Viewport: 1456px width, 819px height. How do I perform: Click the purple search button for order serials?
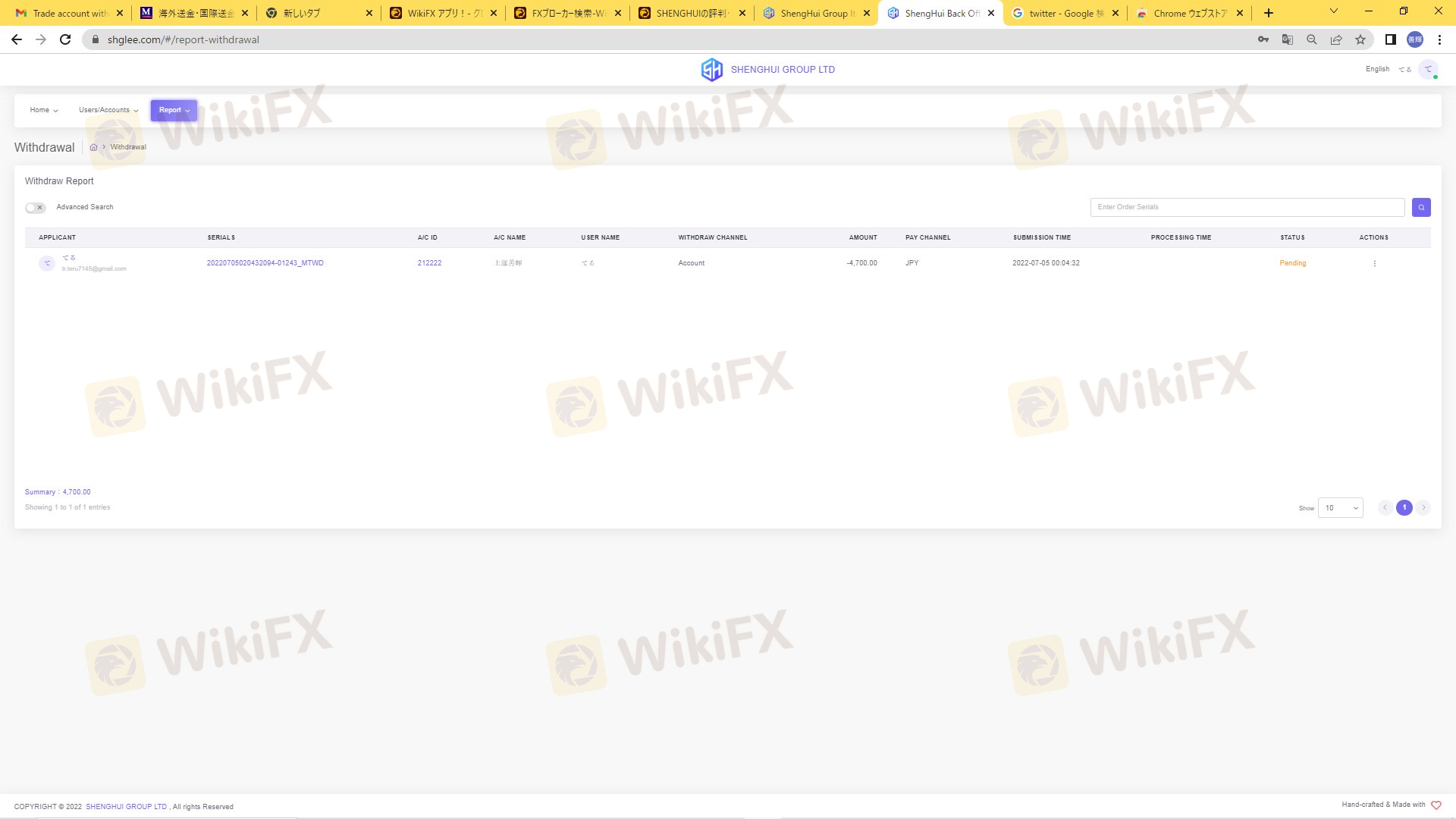click(1421, 207)
